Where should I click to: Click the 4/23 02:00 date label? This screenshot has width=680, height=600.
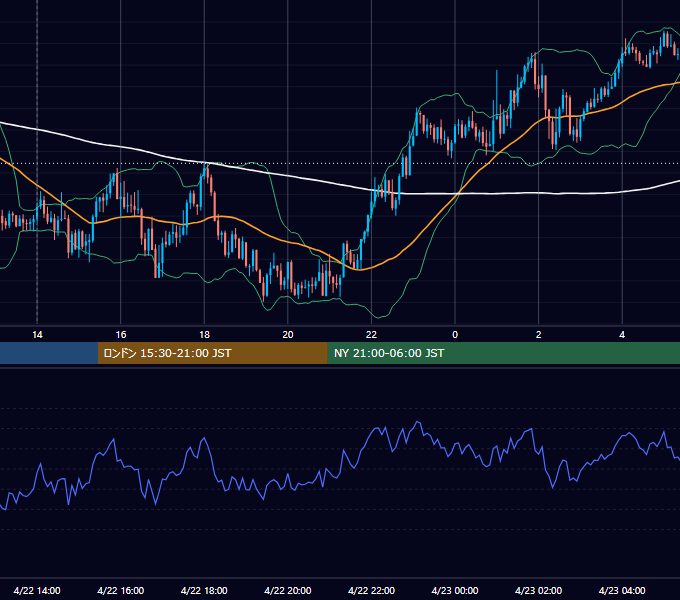(538, 590)
